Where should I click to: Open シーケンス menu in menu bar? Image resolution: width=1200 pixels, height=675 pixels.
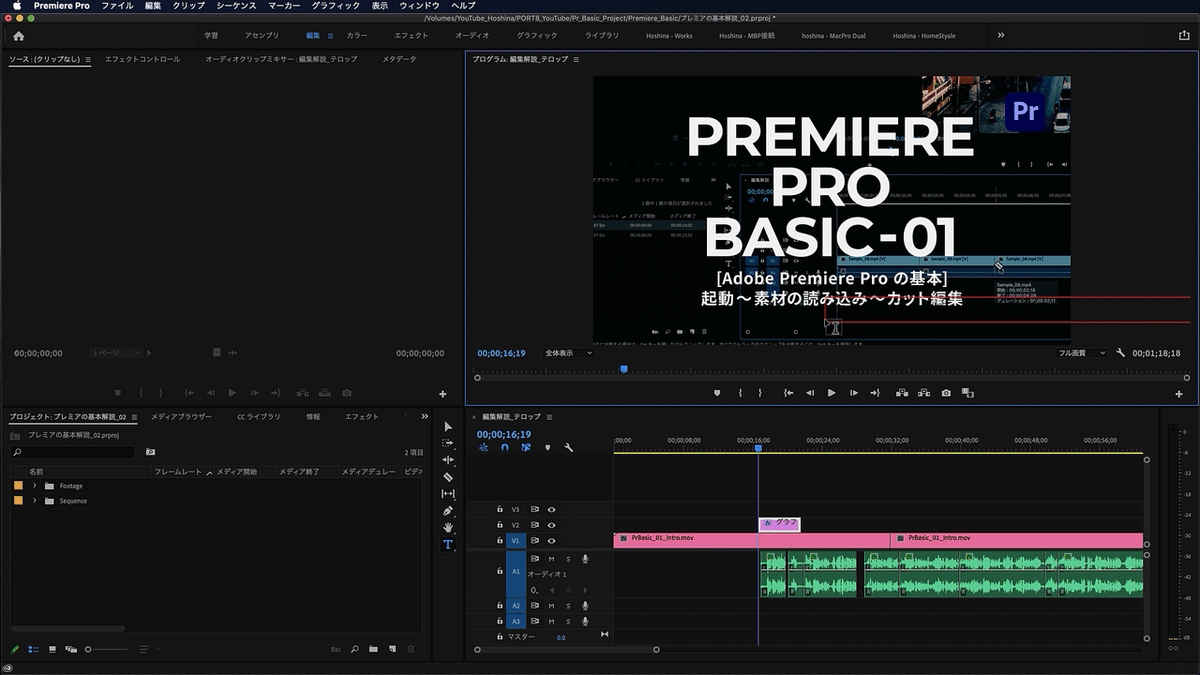236,6
